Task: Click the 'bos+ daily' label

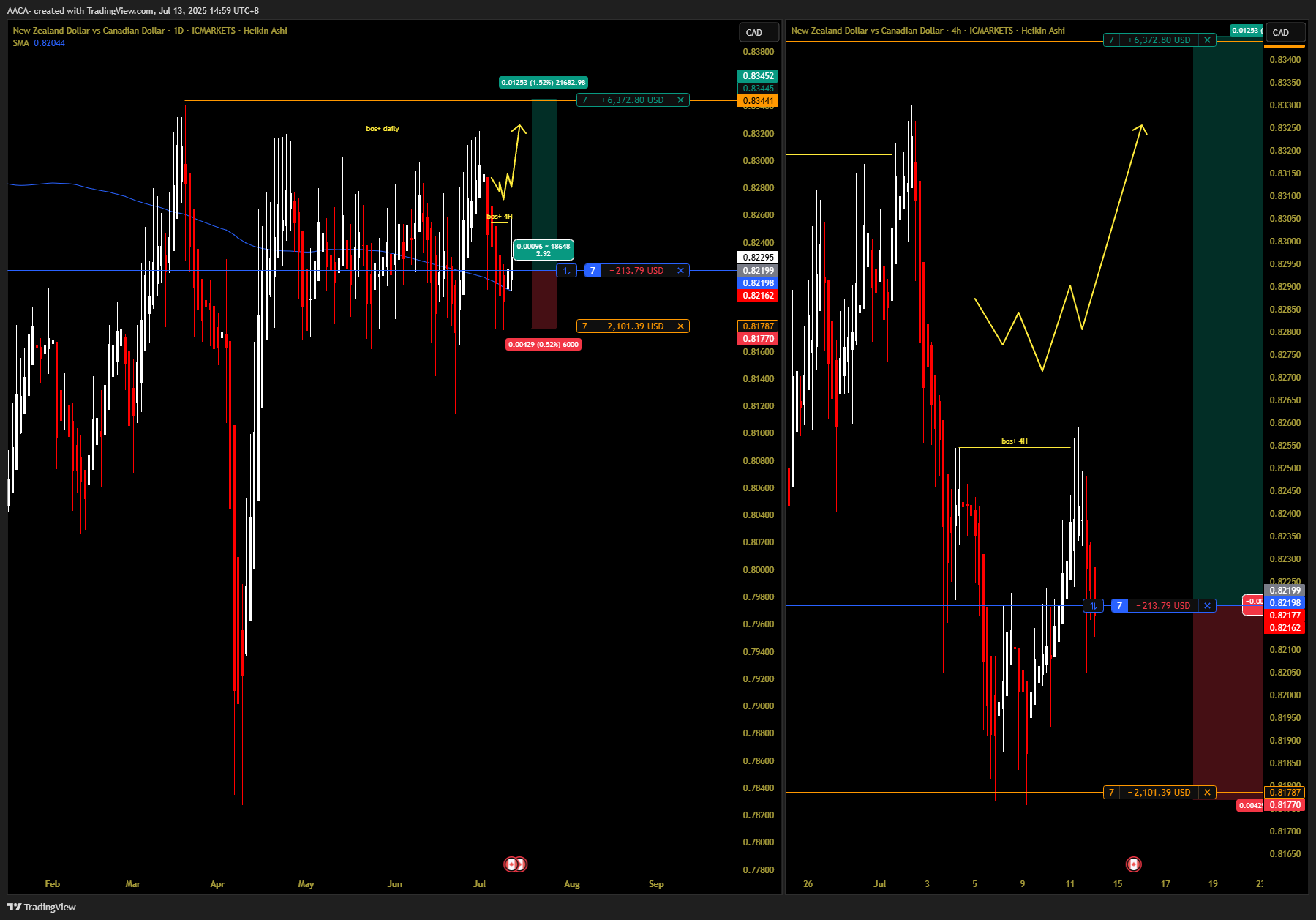Action: (x=383, y=129)
